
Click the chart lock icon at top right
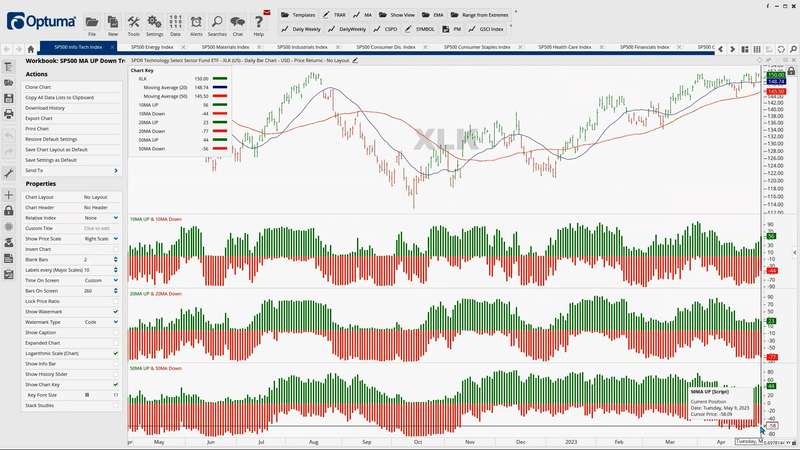click(x=791, y=71)
